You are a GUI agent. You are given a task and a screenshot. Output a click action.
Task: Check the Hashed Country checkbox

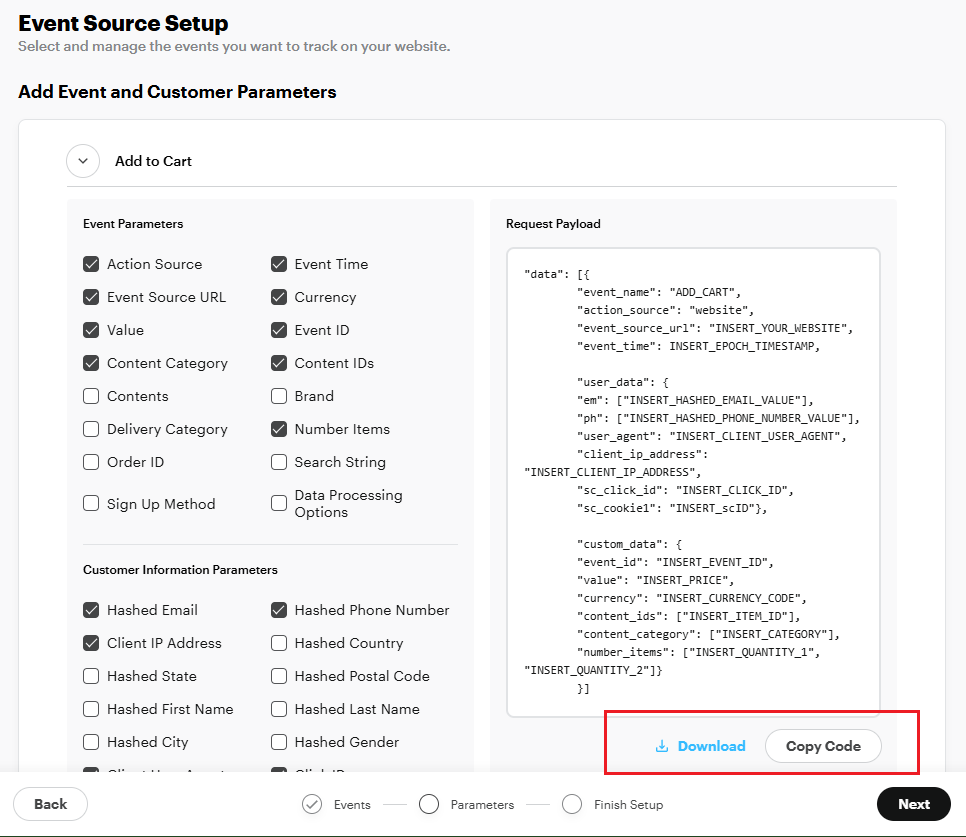279,643
